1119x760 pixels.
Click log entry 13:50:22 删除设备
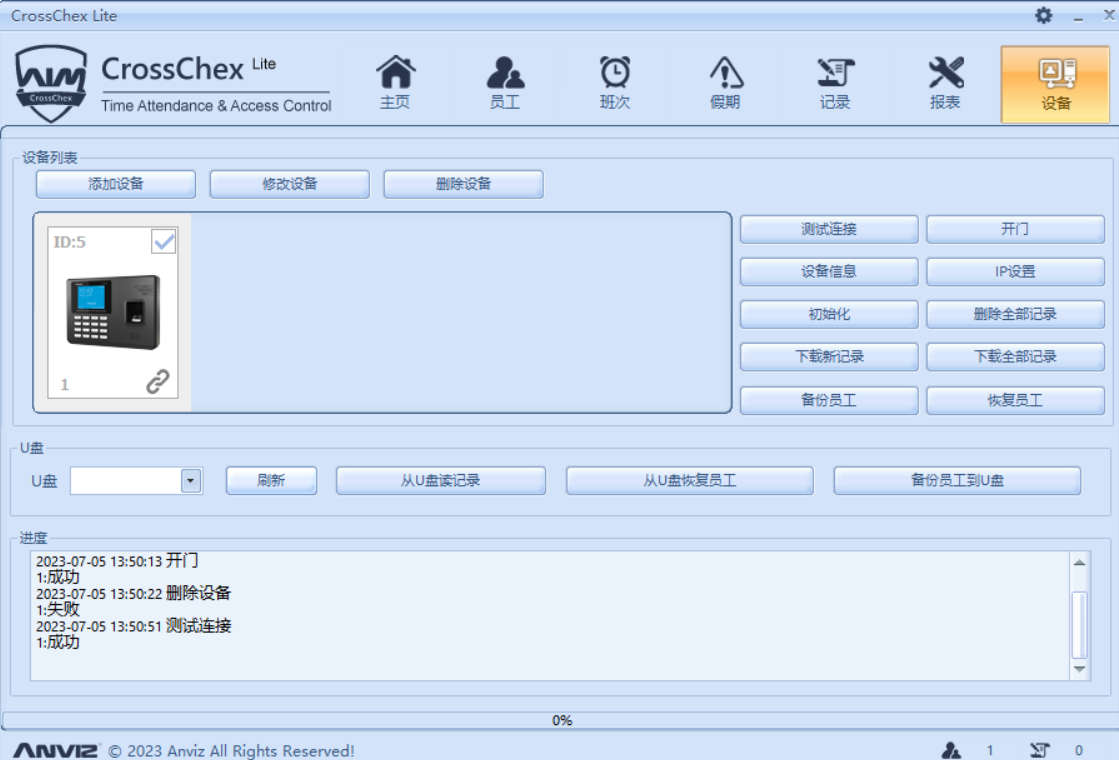[133, 593]
